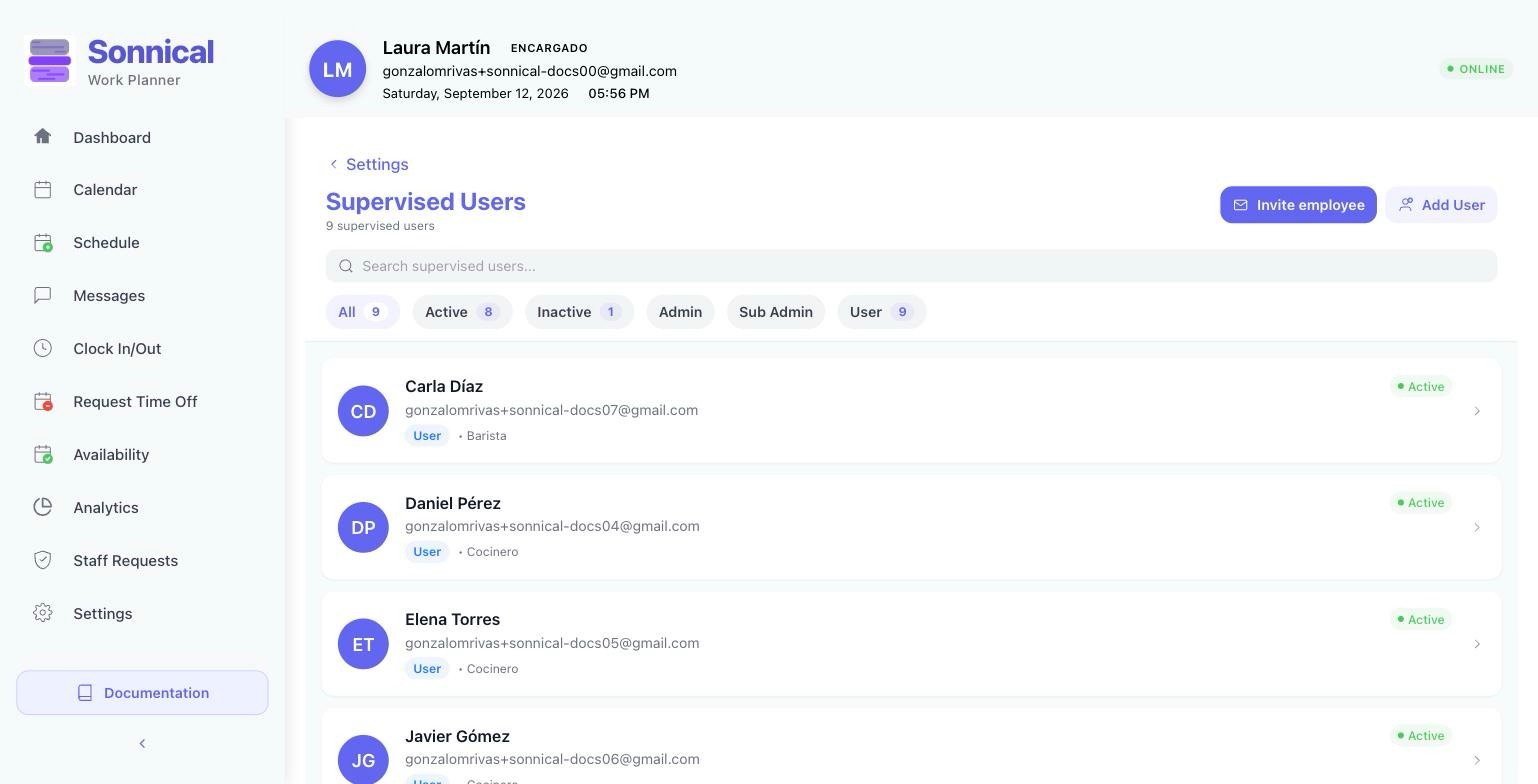Viewport: 1538px width, 784px height.
Task: Click the Calendar sidebar icon
Action: coord(42,189)
